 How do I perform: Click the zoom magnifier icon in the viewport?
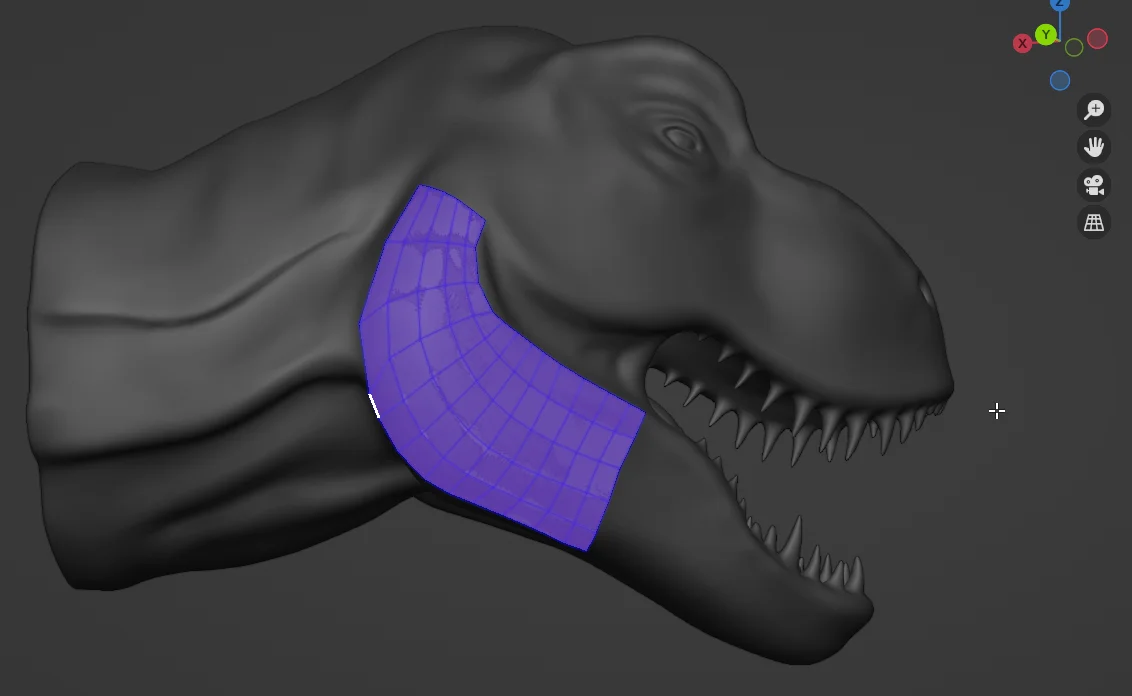1094,109
